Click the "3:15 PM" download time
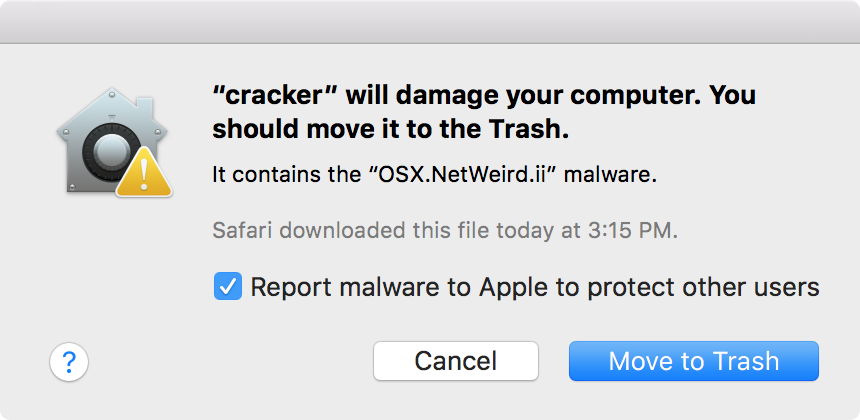 [x=638, y=231]
